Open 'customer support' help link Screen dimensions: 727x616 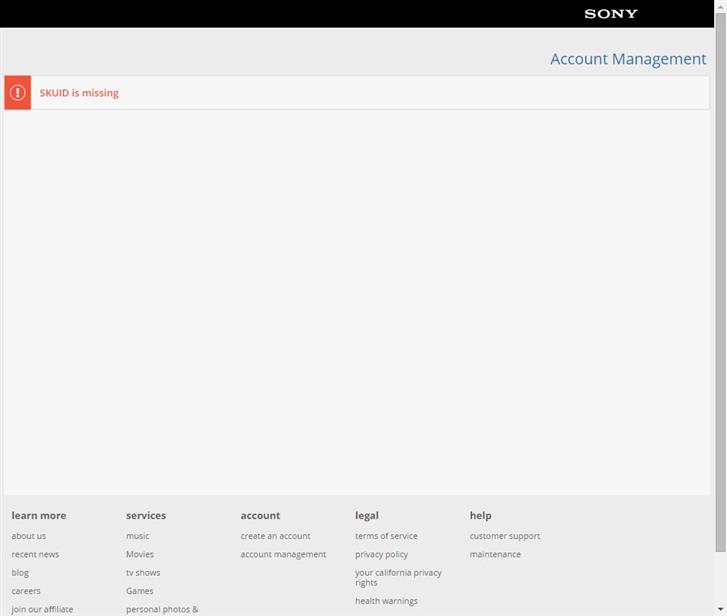(x=505, y=536)
